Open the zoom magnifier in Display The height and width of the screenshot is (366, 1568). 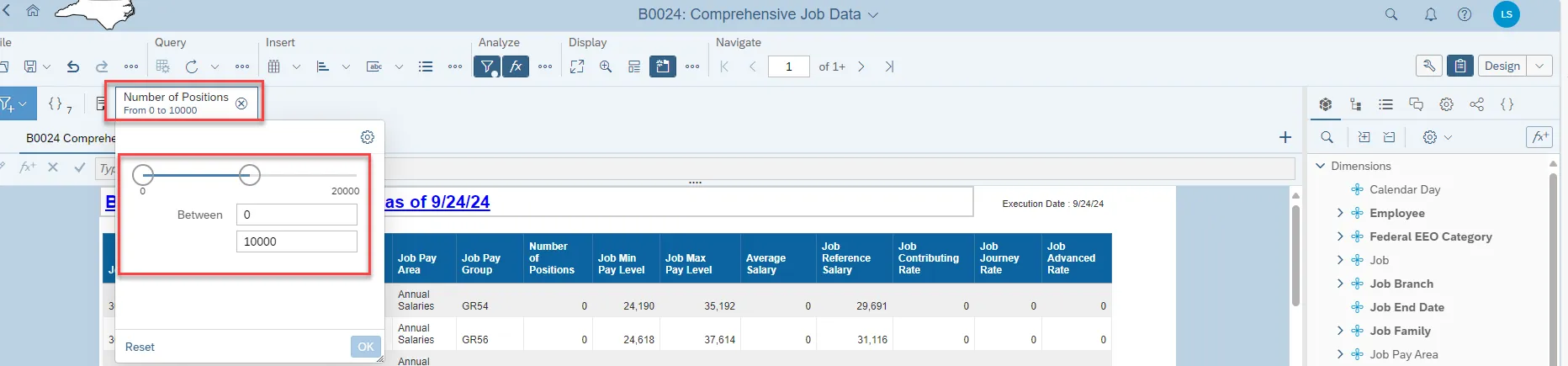click(606, 66)
